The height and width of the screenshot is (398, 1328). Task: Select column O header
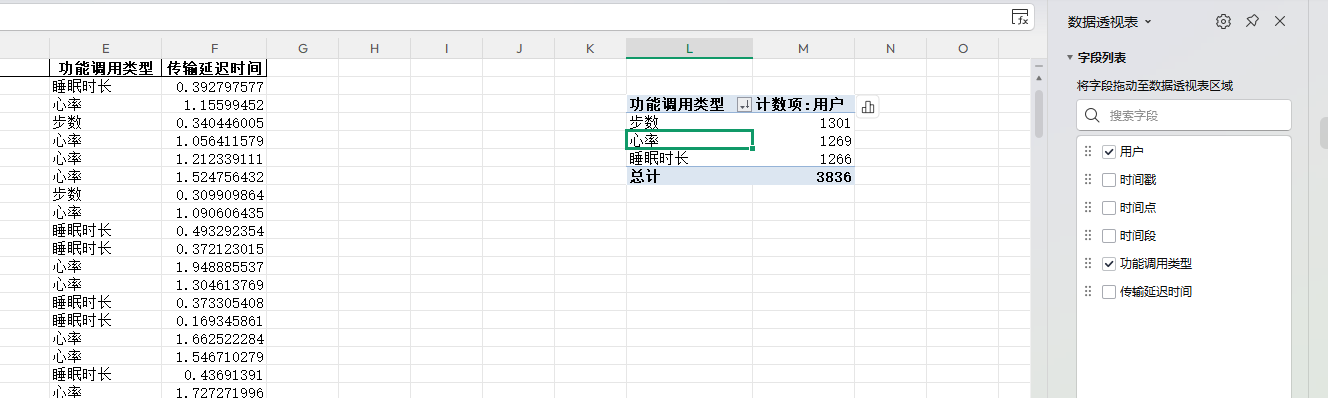tap(962, 48)
